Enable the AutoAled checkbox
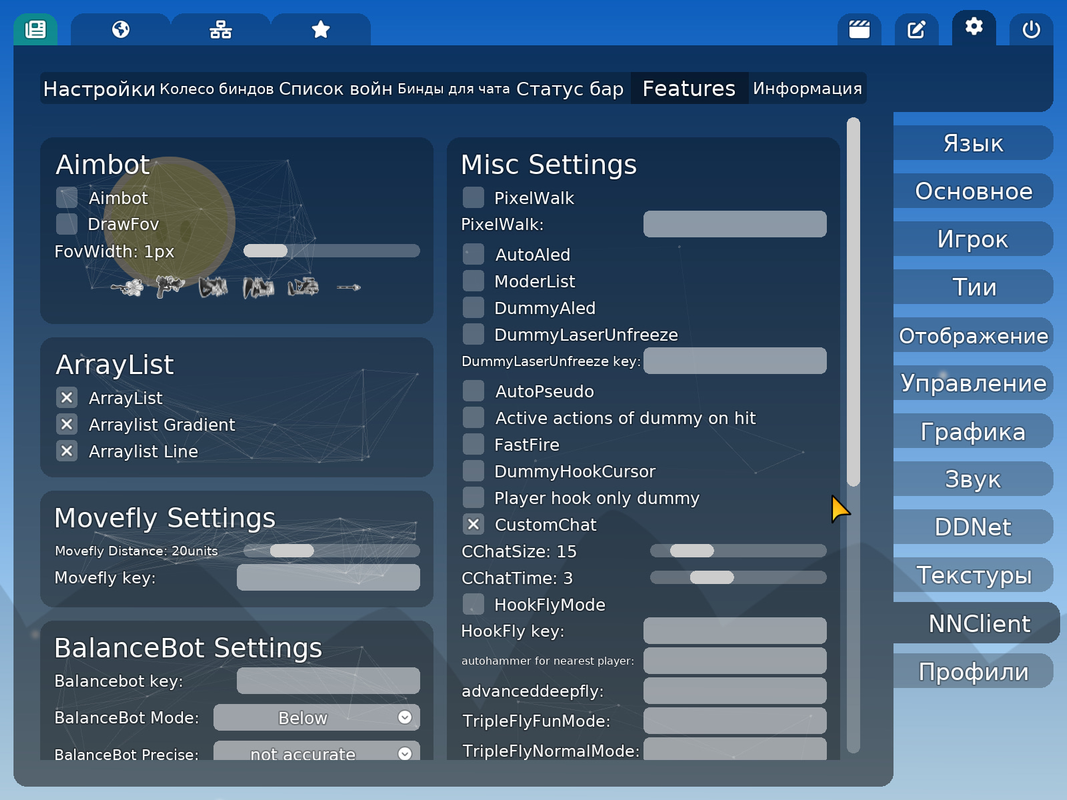1067x800 pixels. pyautogui.click(x=474, y=254)
